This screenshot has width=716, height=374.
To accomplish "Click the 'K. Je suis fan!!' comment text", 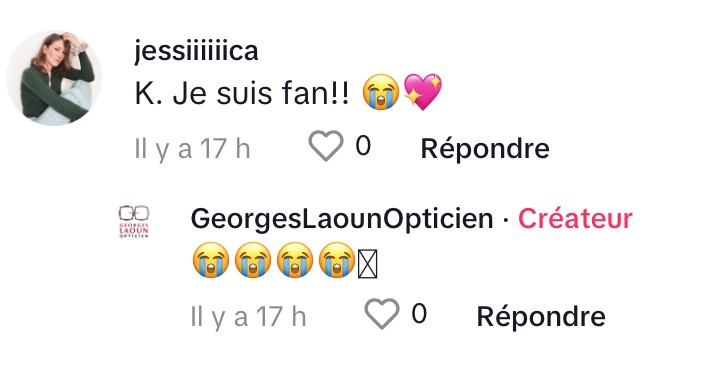I will coord(242,93).
